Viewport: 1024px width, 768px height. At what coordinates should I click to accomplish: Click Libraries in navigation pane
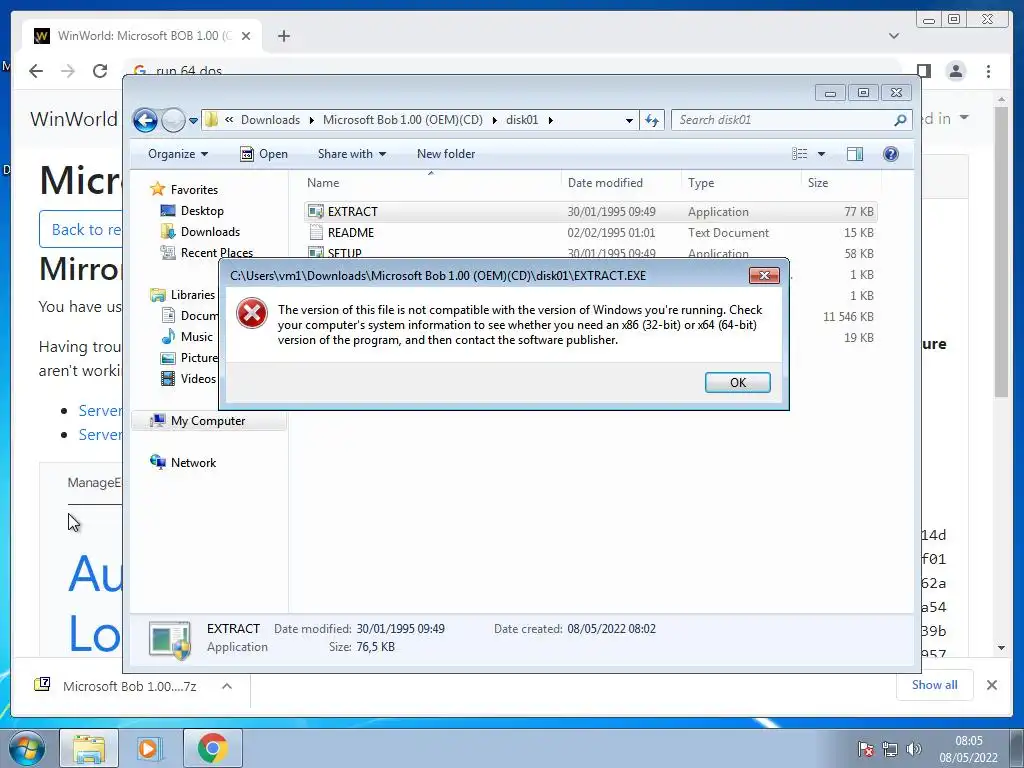pyautogui.click(x=192, y=295)
